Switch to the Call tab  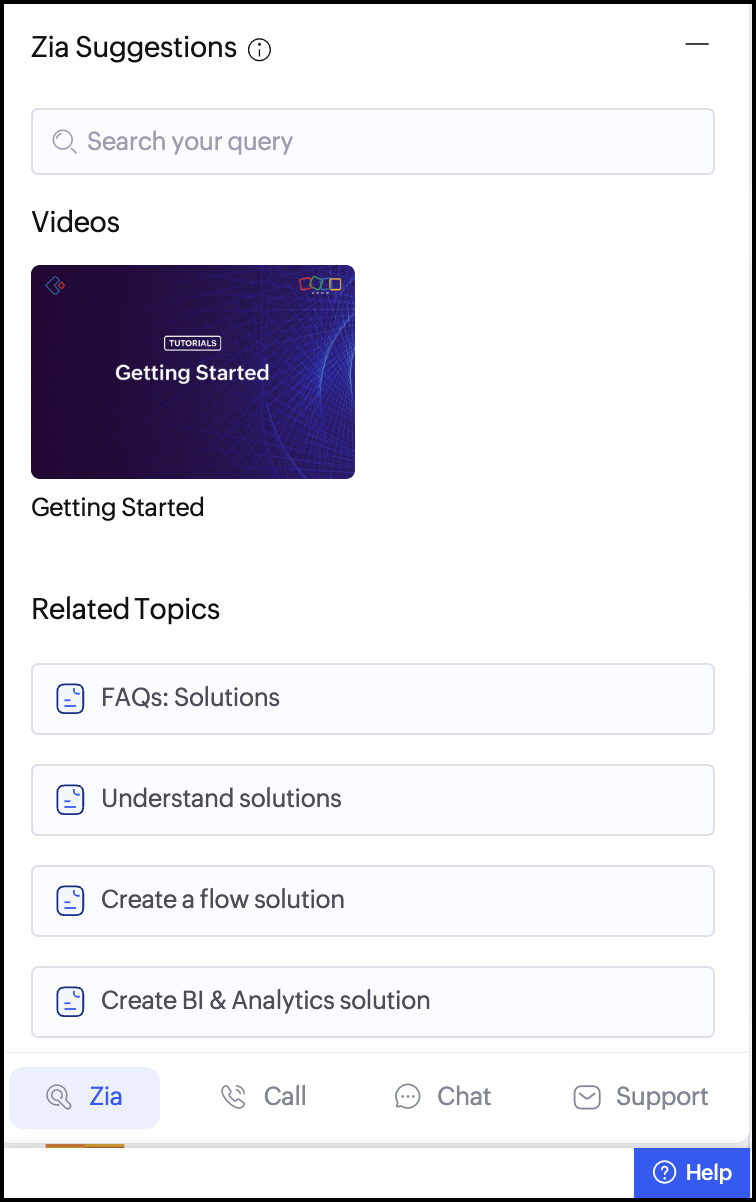[264, 1097]
